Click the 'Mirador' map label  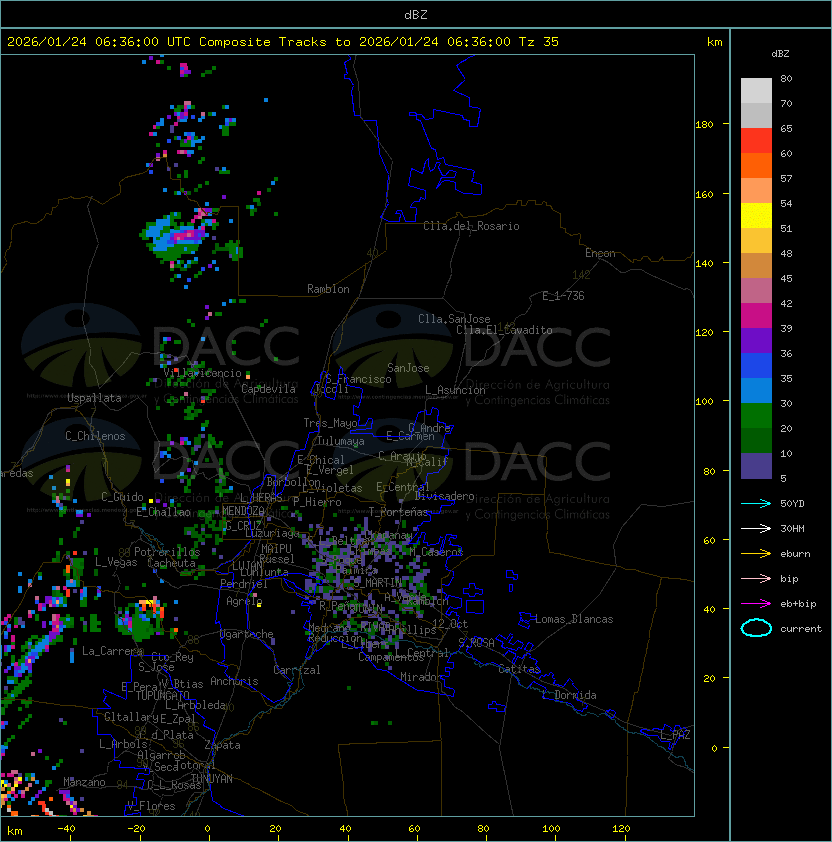pos(421,677)
